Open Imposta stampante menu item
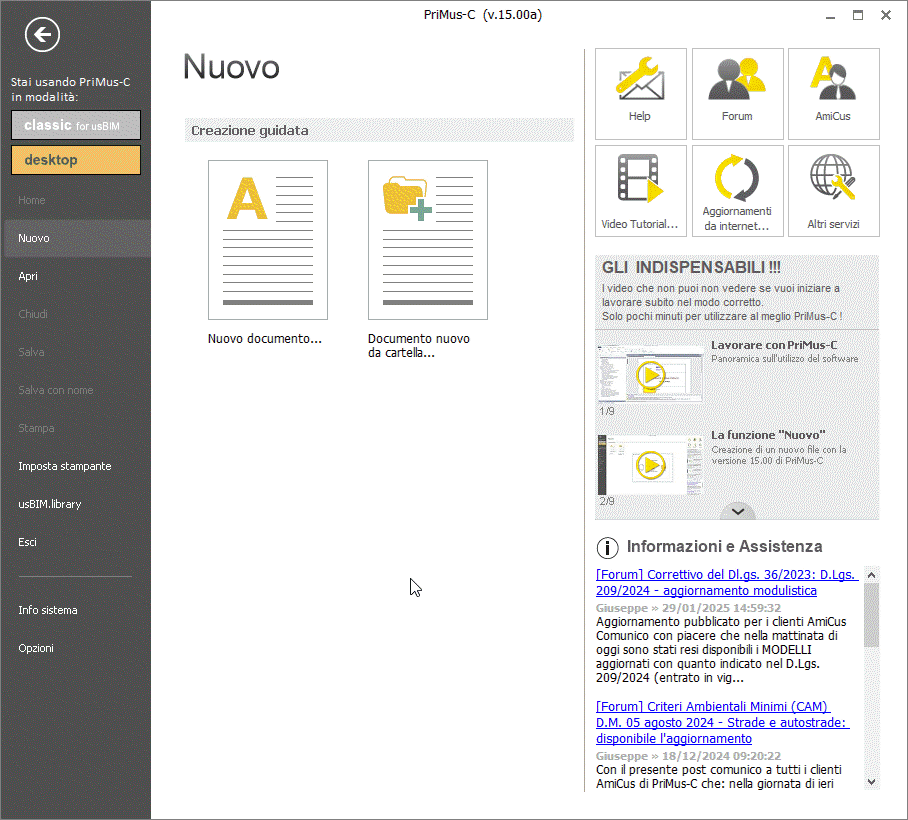The height and width of the screenshot is (820, 908). [x=64, y=466]
